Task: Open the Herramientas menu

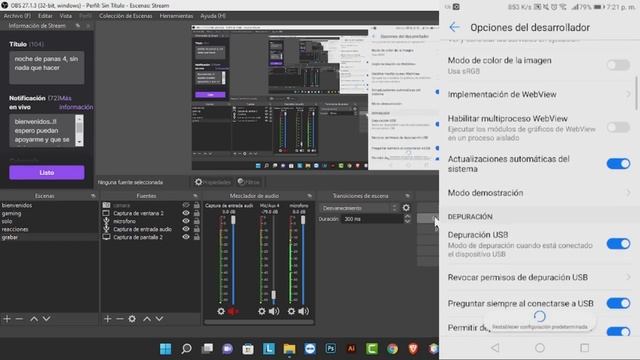Action: (176, 16)
